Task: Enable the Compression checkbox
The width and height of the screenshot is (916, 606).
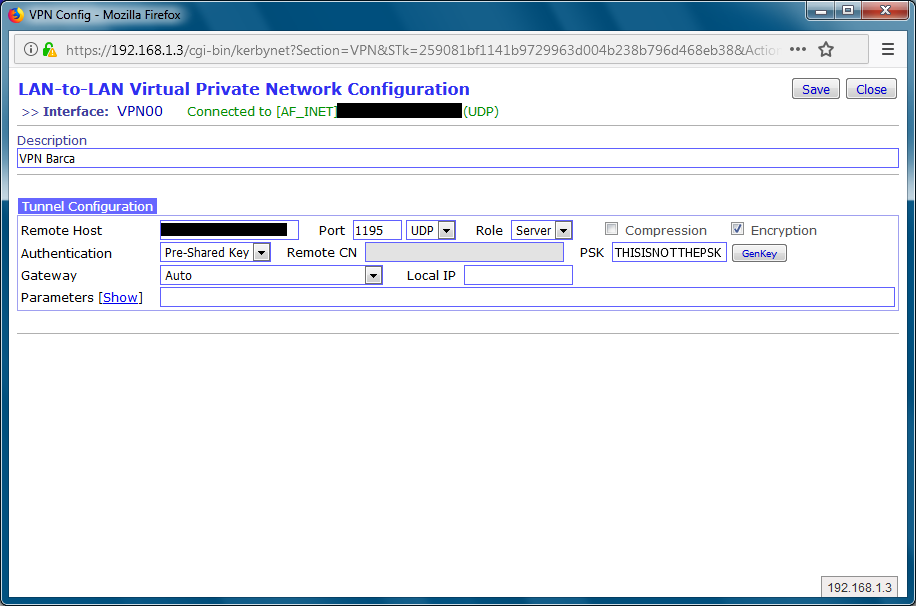Action: pyautogui.click(x=612, y=229)
